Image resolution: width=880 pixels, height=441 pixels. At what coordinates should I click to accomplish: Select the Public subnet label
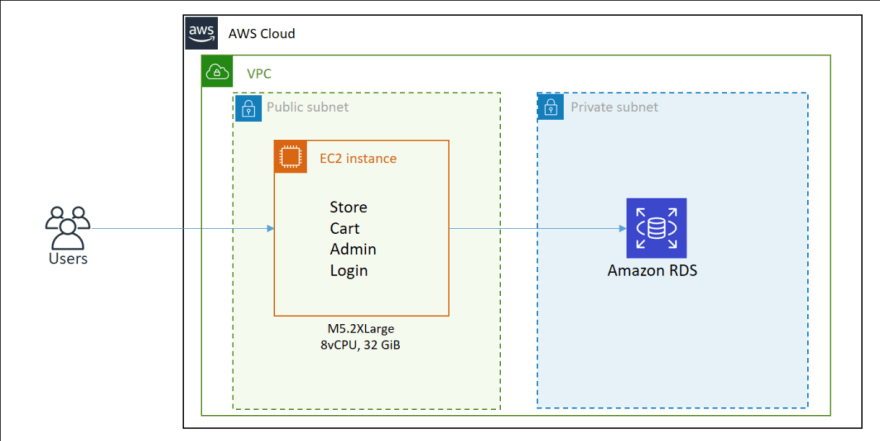point(308,107)
